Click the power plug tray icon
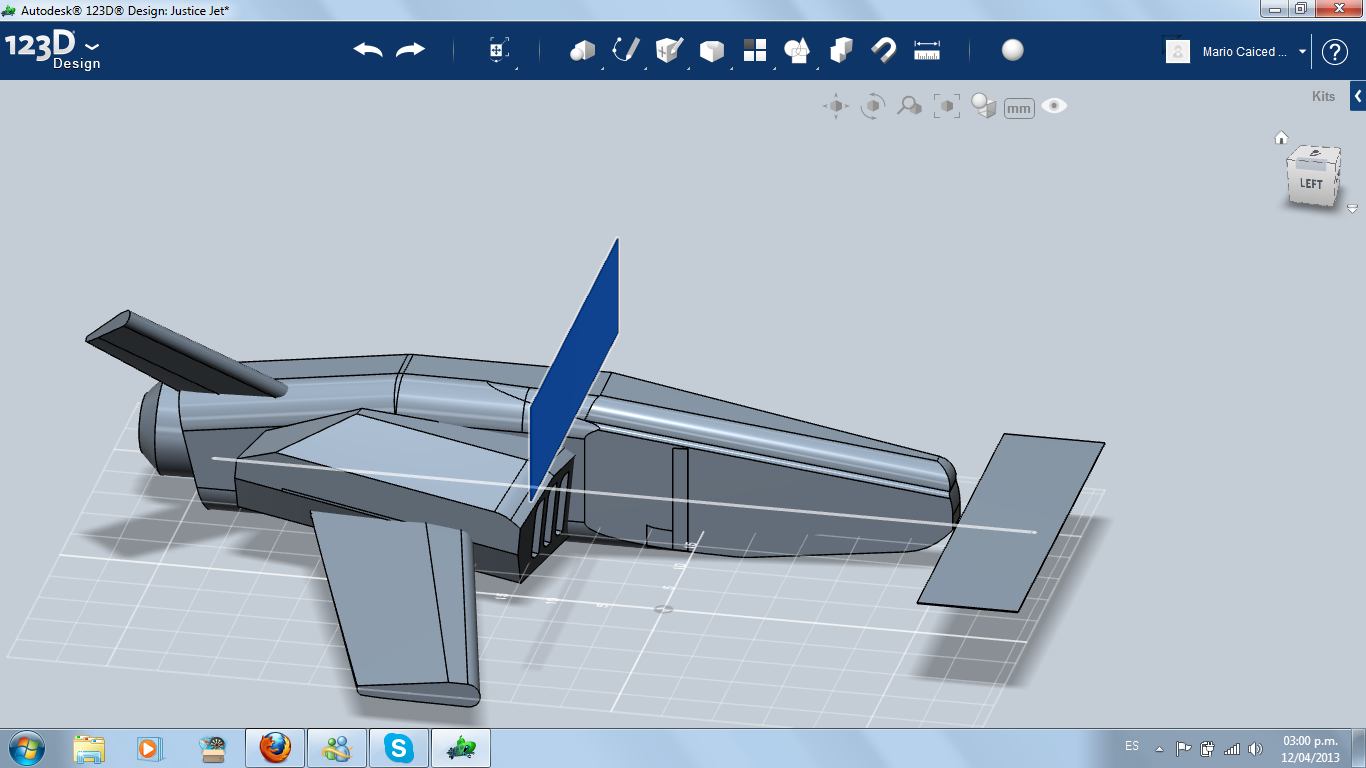Image resolution: width=1366 pixels, height=768 pixels. (x=1208, y=748)
